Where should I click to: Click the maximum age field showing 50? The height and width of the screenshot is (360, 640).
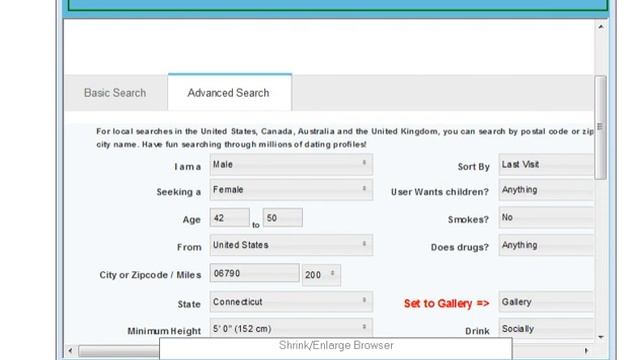pos(282,218)
